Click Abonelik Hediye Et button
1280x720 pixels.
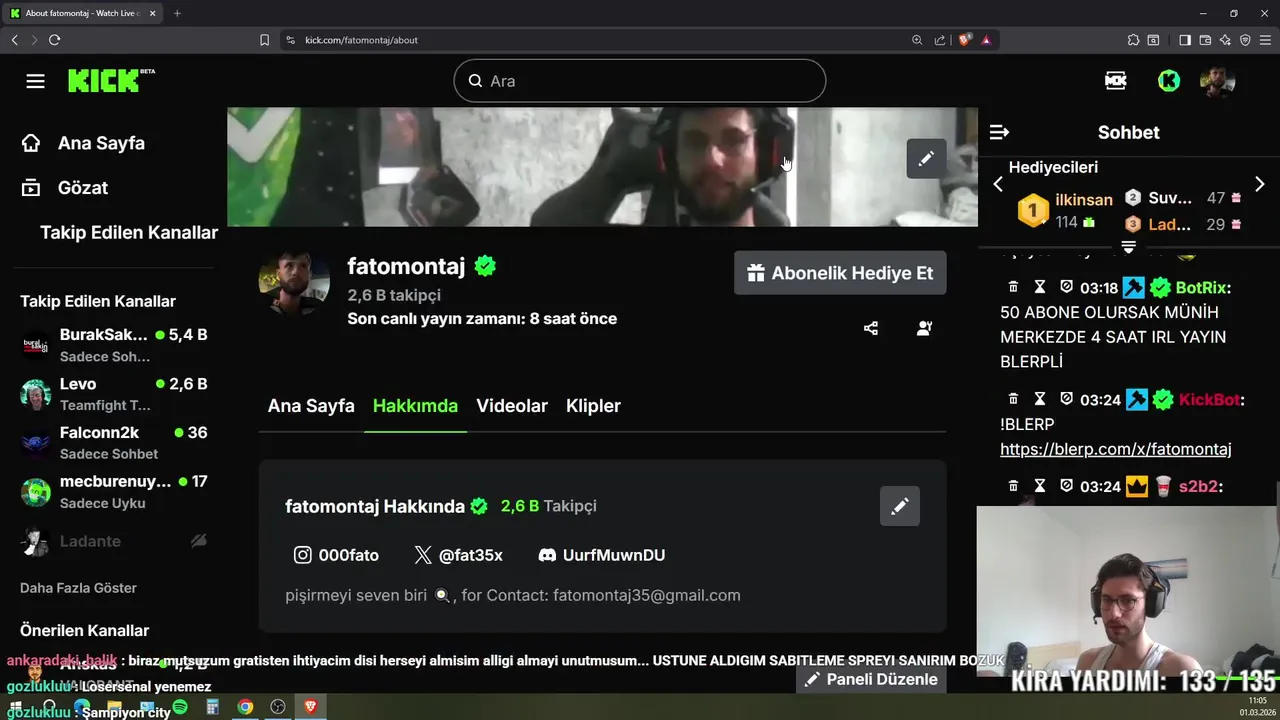pos(840,273)
